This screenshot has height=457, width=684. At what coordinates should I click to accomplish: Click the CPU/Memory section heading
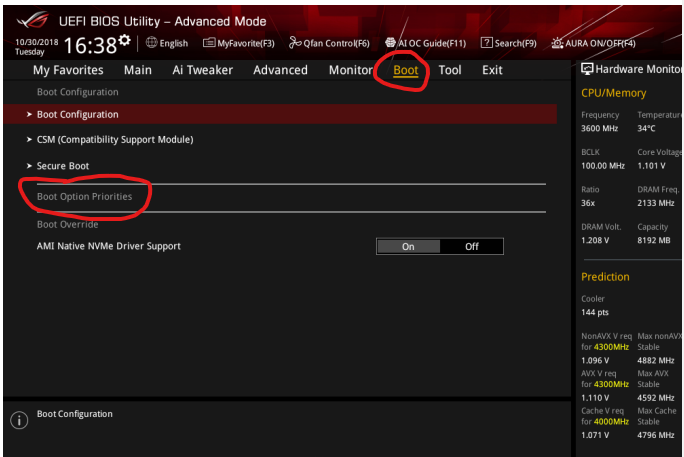(x=613, y=93)
